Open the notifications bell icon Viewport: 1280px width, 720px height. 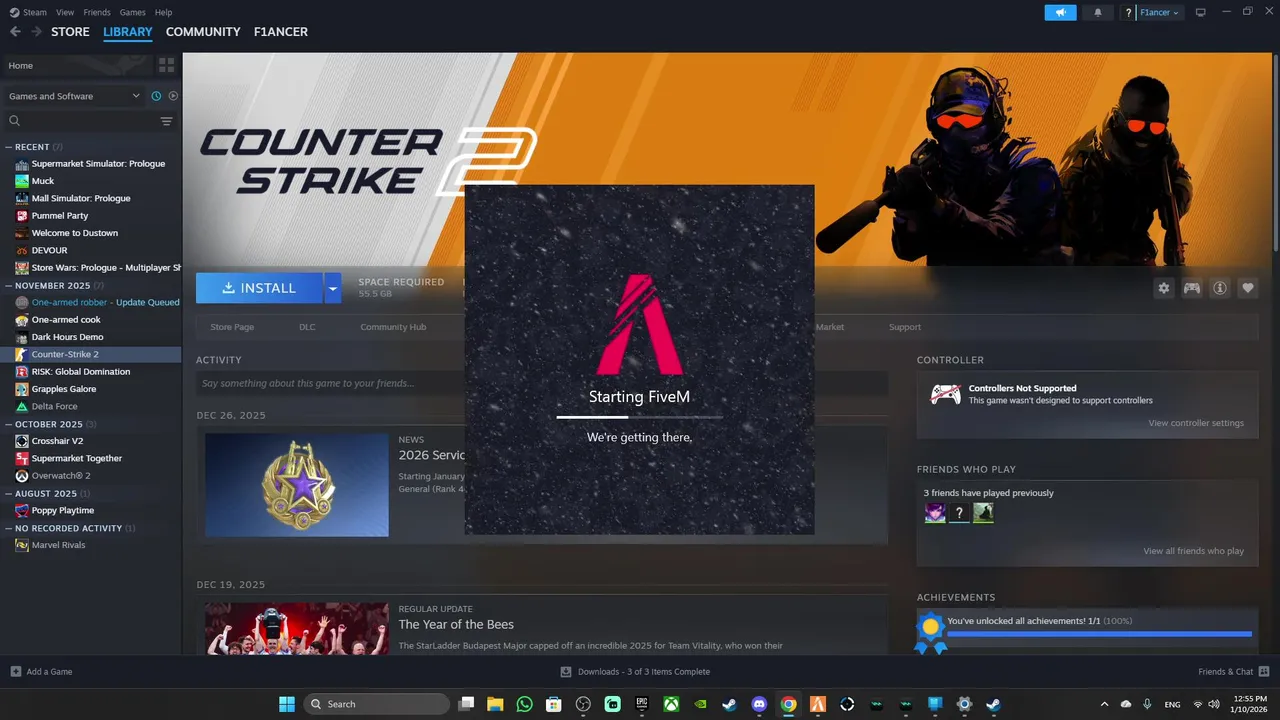1098,12
